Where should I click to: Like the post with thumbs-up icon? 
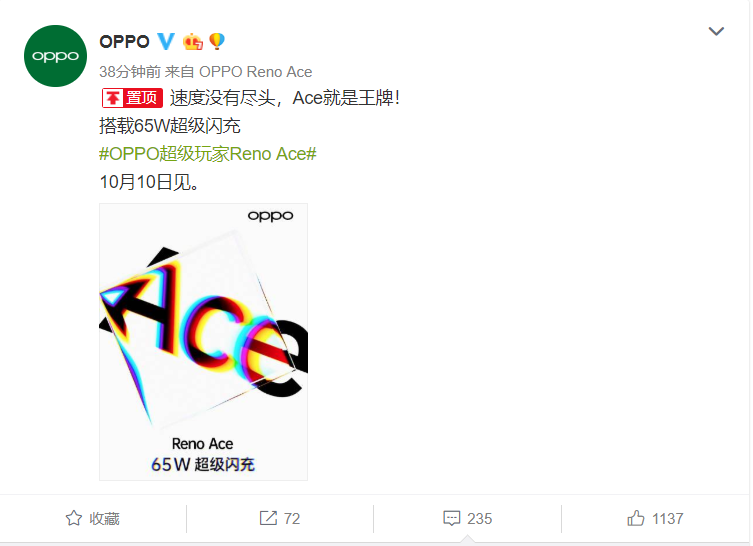(x=636, y=518)
